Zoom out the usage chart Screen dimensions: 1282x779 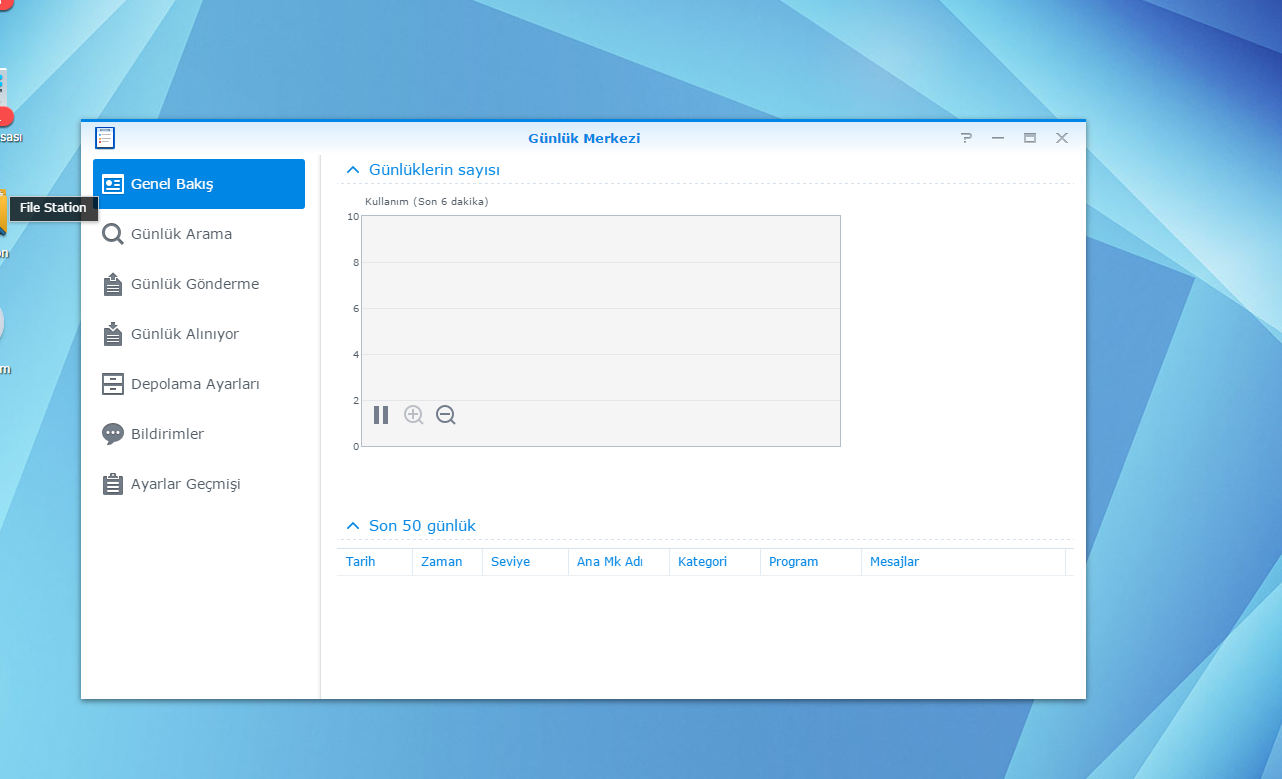(x=446, y=415)
